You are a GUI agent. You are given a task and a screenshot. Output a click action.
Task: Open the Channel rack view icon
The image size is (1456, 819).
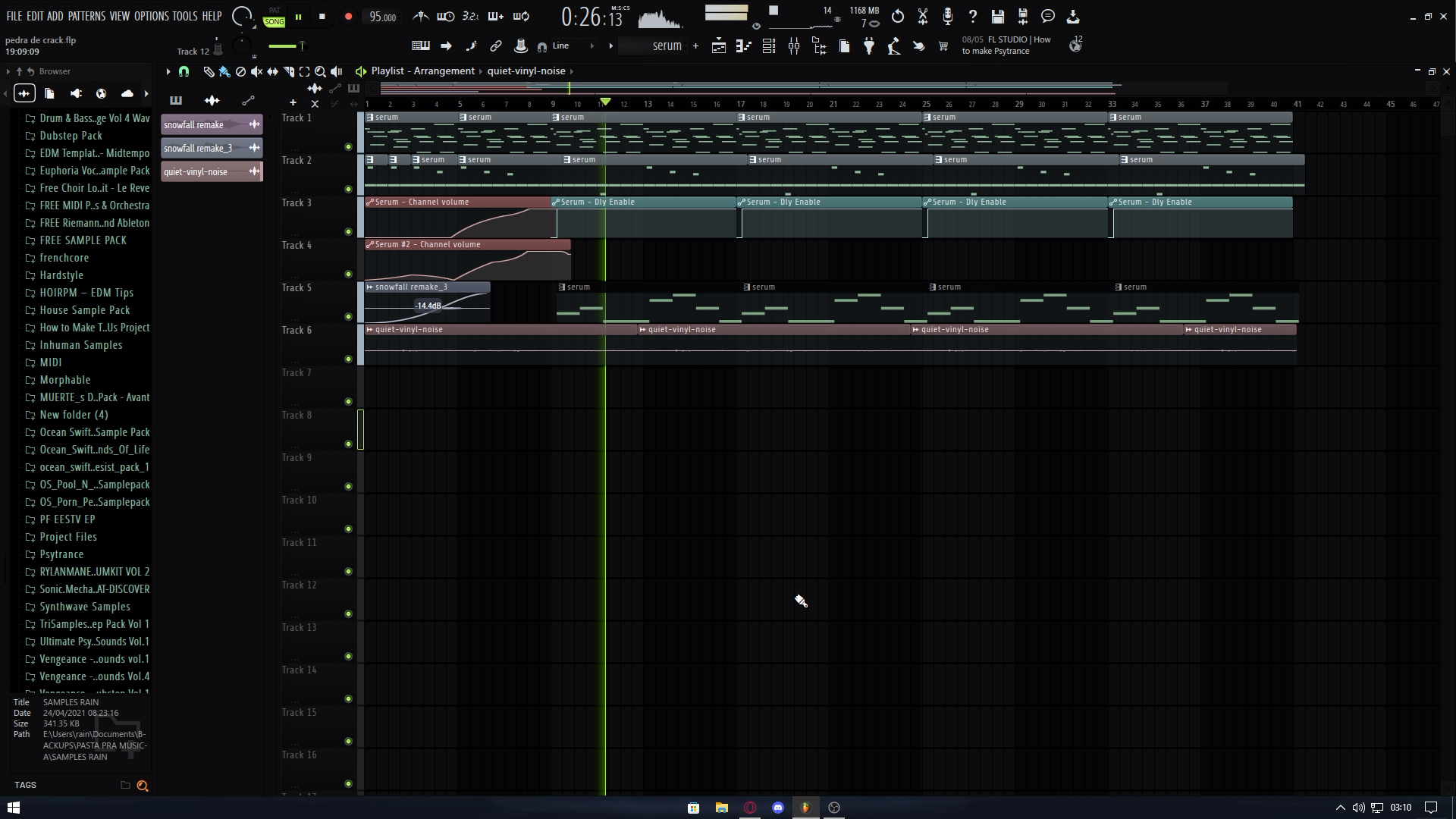tap(769, 46)
